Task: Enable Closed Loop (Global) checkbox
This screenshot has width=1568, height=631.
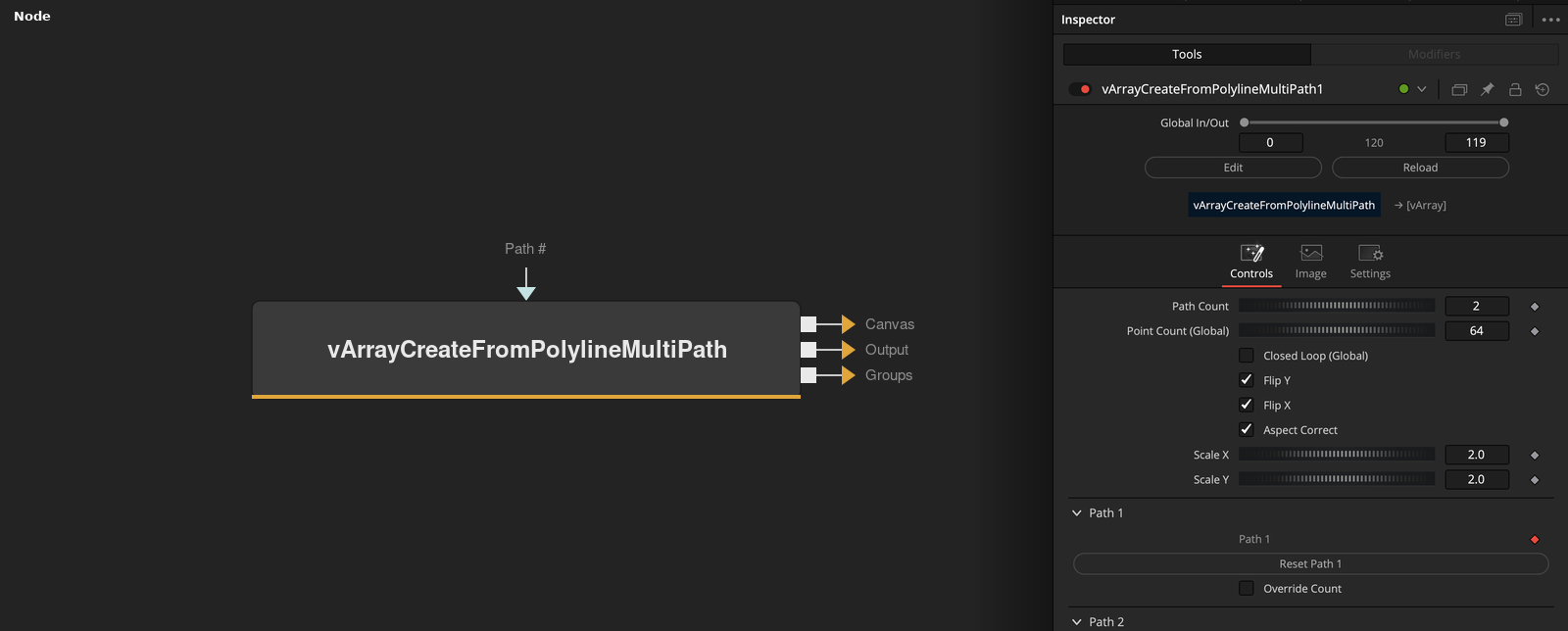Action: coord(1247,355)
